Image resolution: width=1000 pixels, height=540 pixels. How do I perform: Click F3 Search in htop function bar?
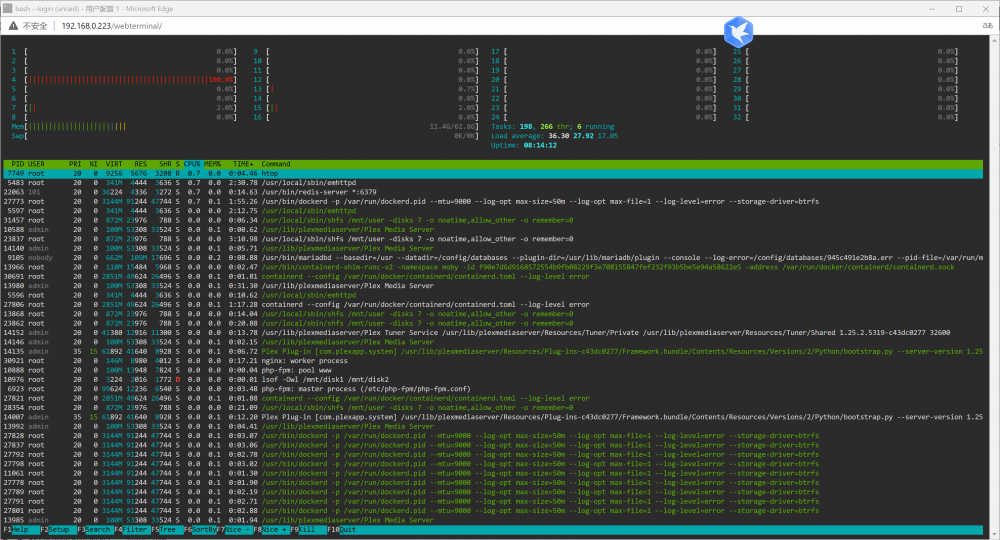point(94,530)
